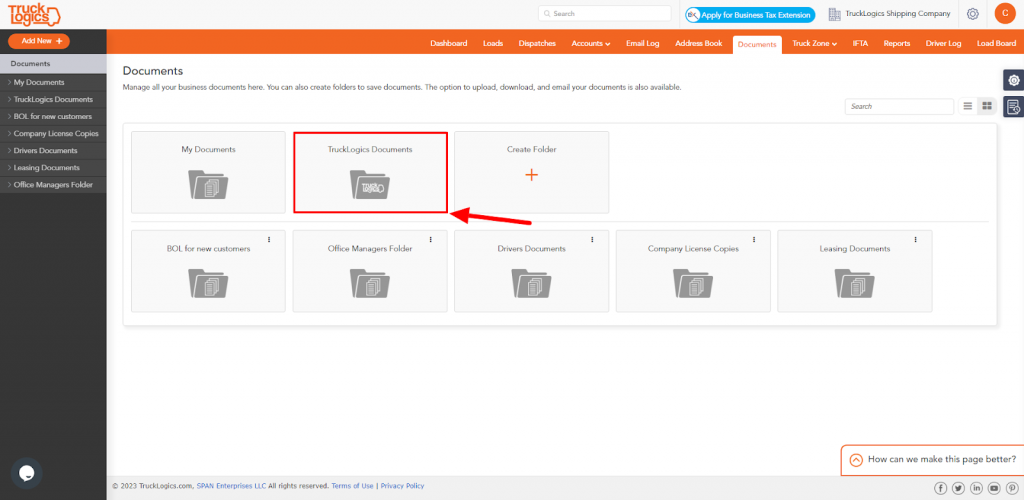Open options menu for Company License Copies
1024x500 pixels.
coord(754,240)
